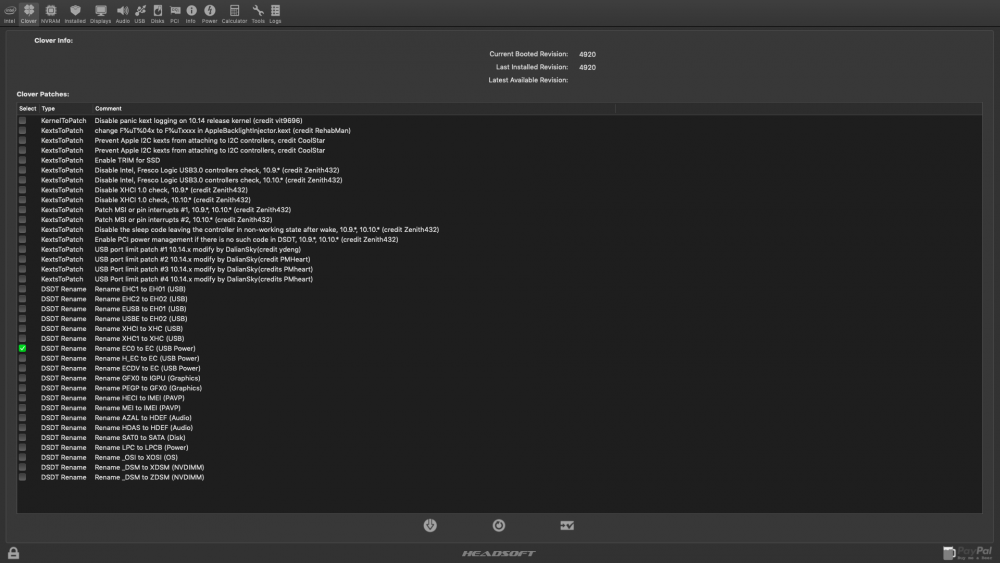Select 'change F%uT%04x to F%uTxxxx' patch row

[499, 131]
